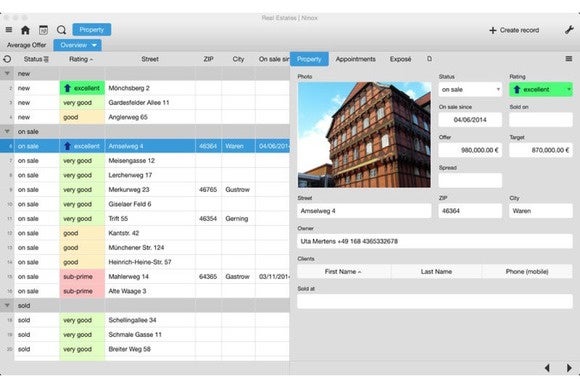Viewport: 580px width, 388px height.
Task: Open the Overview view dropdown
Action: point(78,45)
